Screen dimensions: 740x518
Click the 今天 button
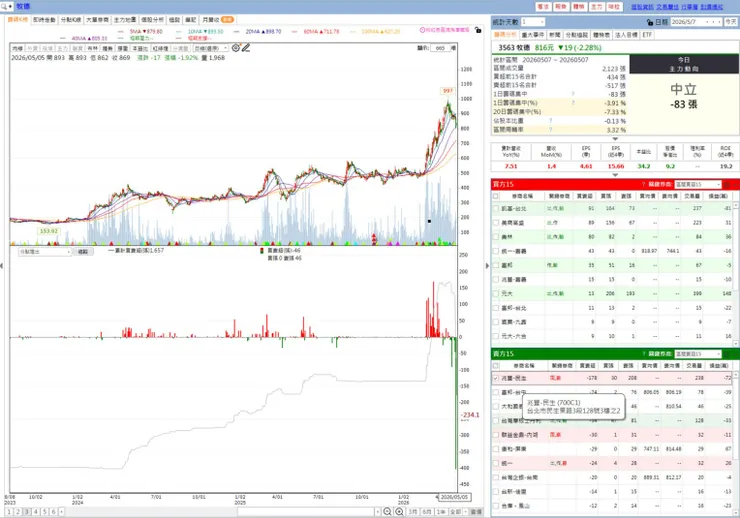coord(731,22)
